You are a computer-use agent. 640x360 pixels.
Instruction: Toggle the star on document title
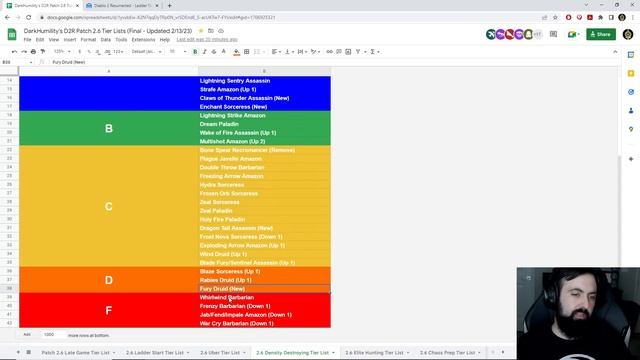201,31
